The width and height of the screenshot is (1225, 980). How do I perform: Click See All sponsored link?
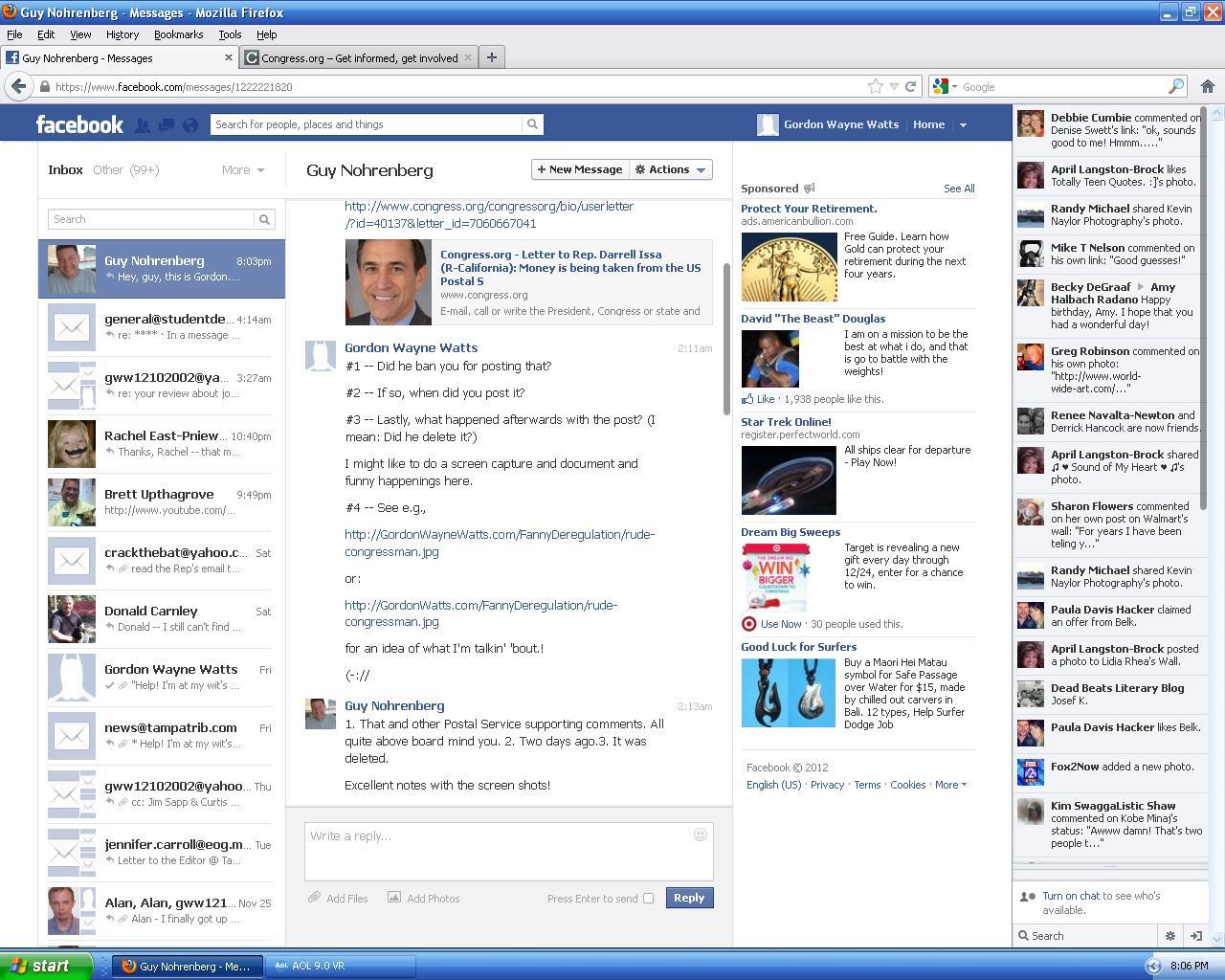pos(959,189)
